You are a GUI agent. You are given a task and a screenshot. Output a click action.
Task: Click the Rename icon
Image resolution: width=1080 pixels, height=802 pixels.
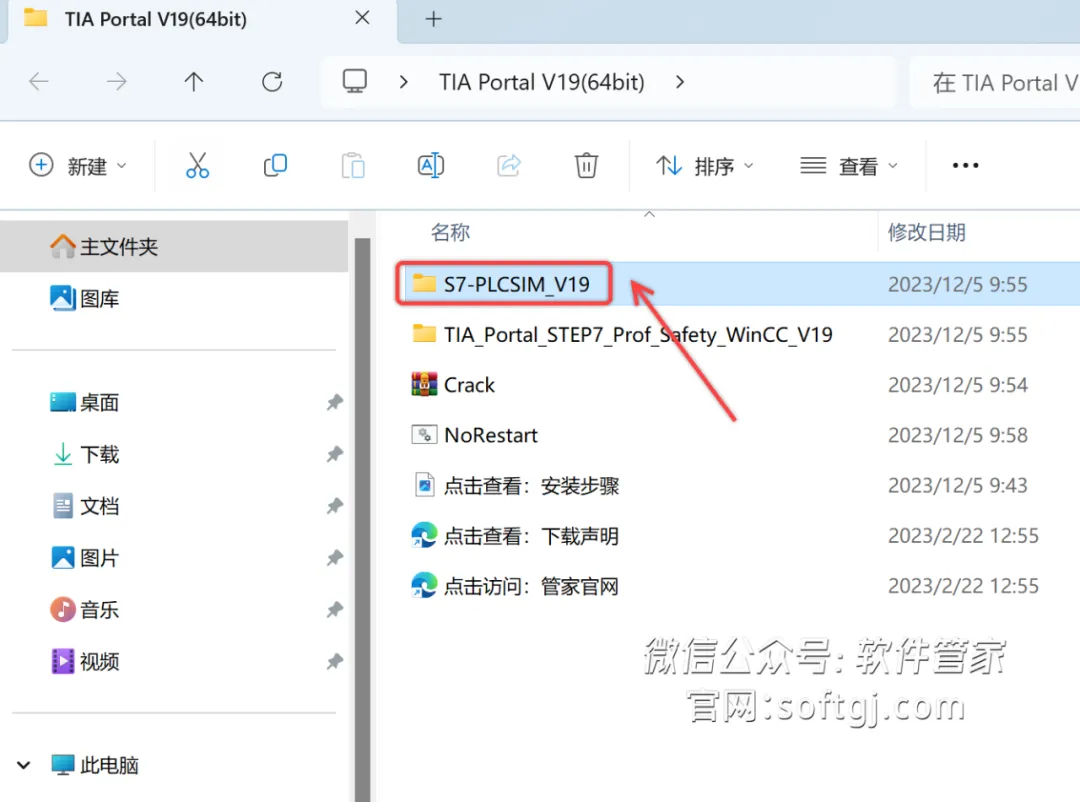(431, 165)
